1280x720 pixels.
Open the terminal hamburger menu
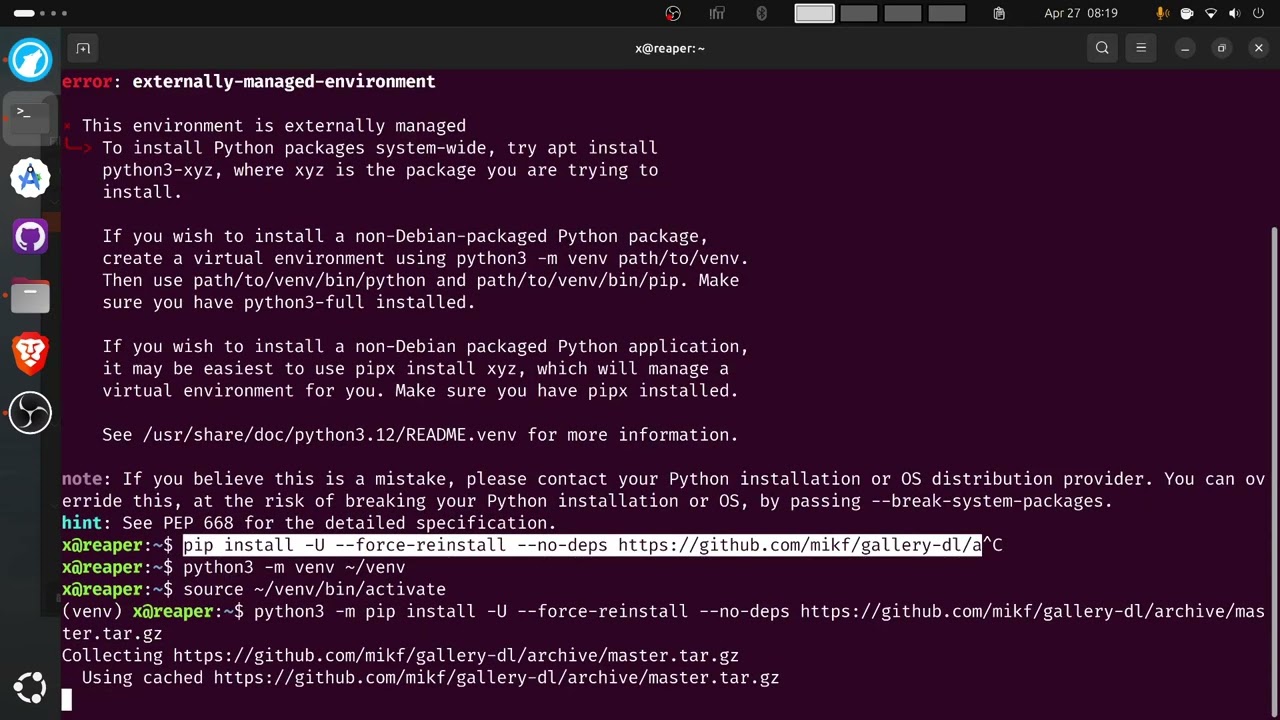1141,48
